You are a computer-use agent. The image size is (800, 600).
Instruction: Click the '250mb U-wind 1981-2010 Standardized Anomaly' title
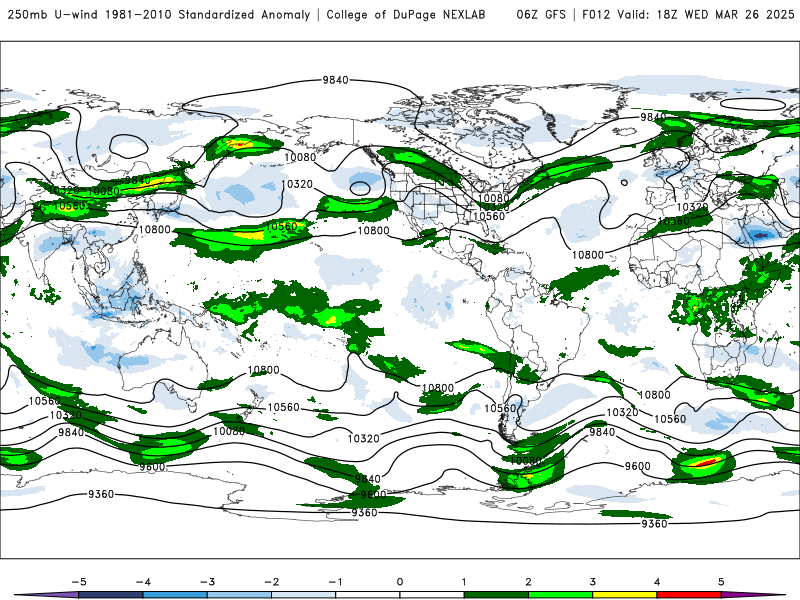click(159, 14)
